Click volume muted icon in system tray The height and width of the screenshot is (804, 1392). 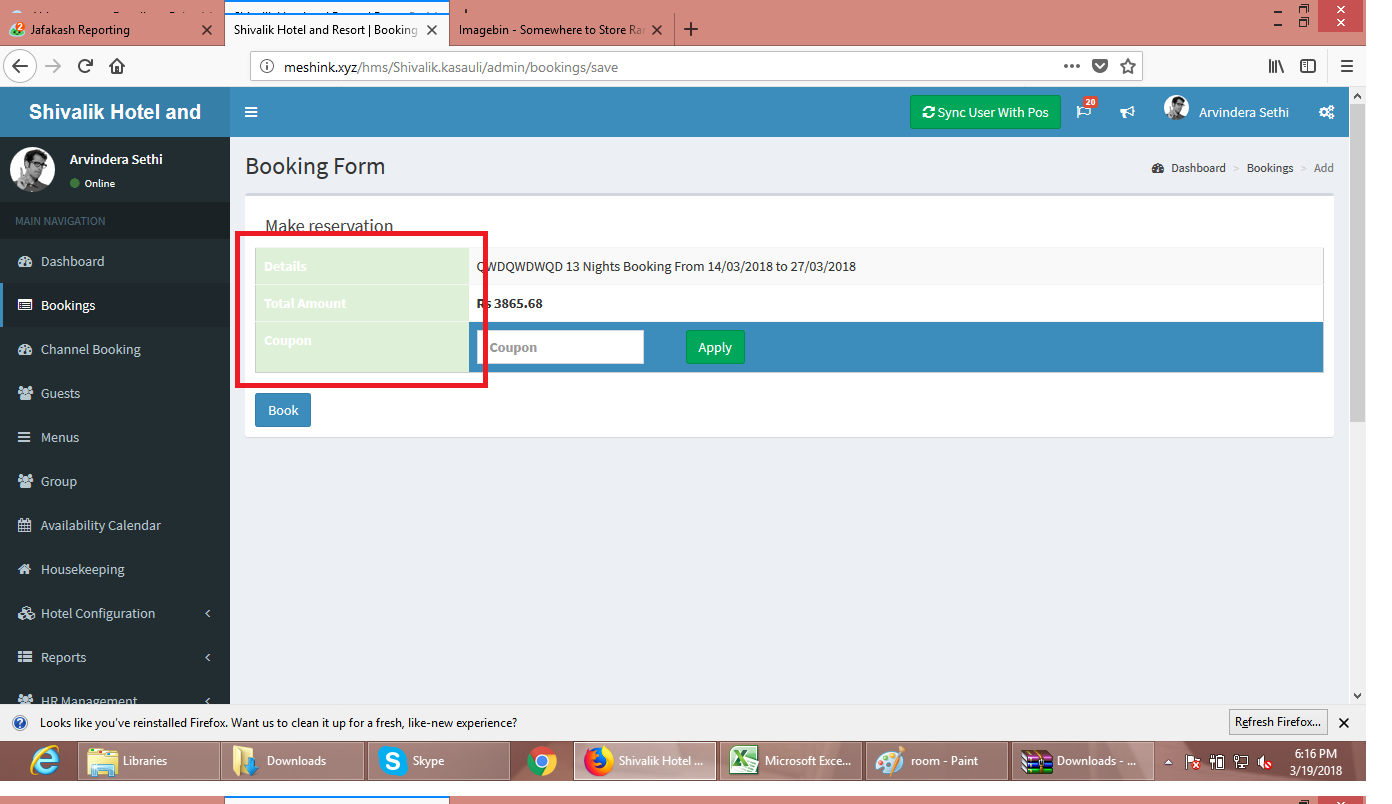(x=1264, y=762)
